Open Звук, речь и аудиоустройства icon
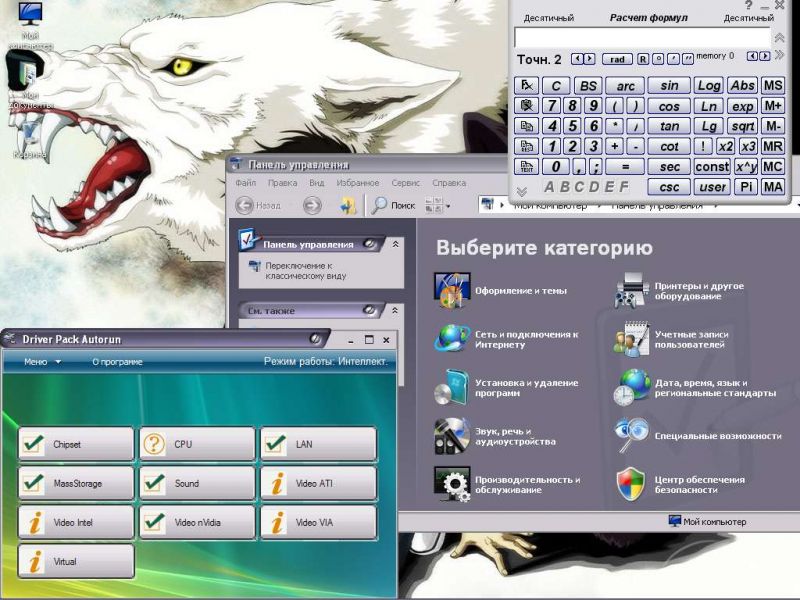This screenshot has height=600, width=800. click(451, 436)
